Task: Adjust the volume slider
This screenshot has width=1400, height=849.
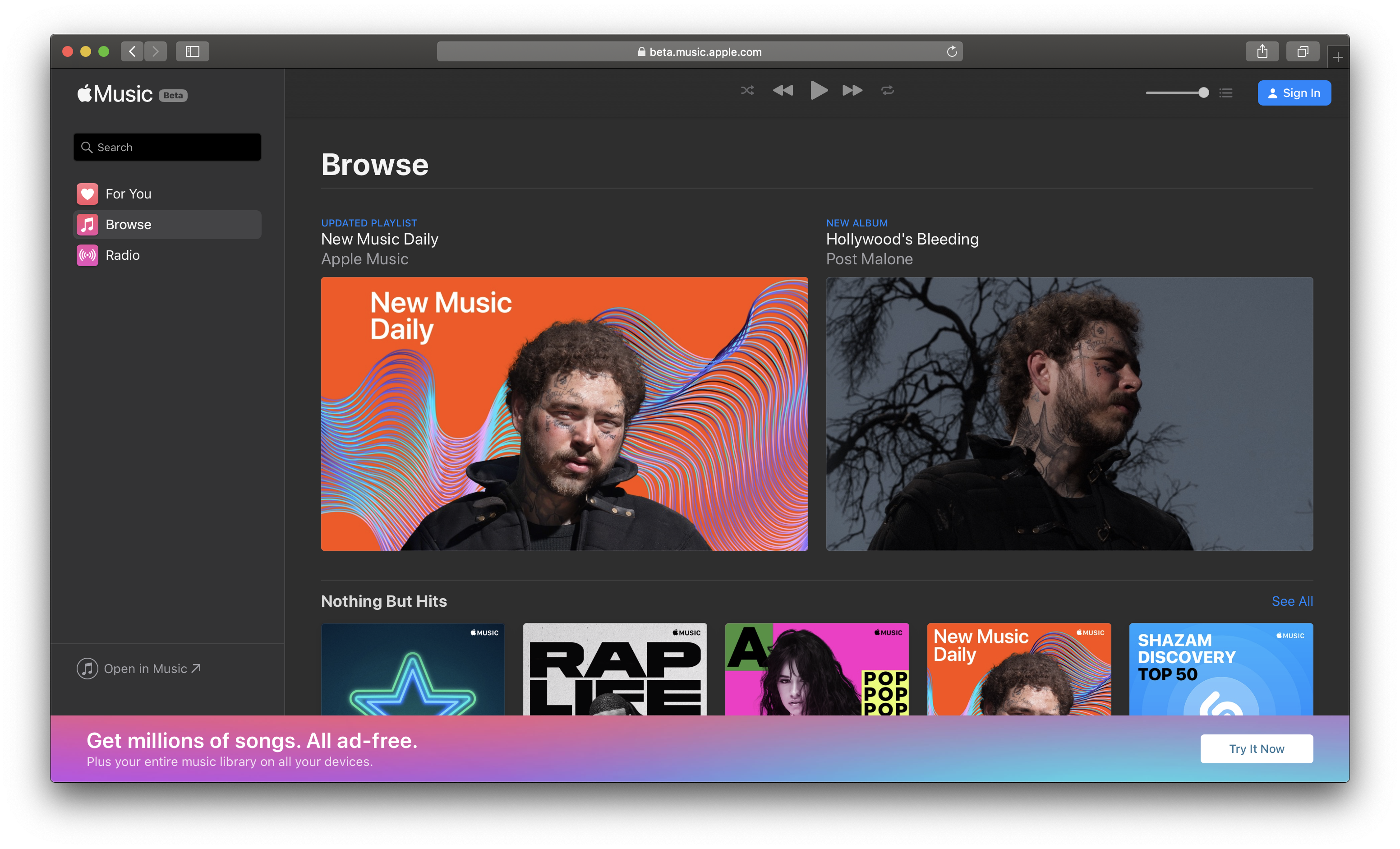Action: (x=1177, y=92)
